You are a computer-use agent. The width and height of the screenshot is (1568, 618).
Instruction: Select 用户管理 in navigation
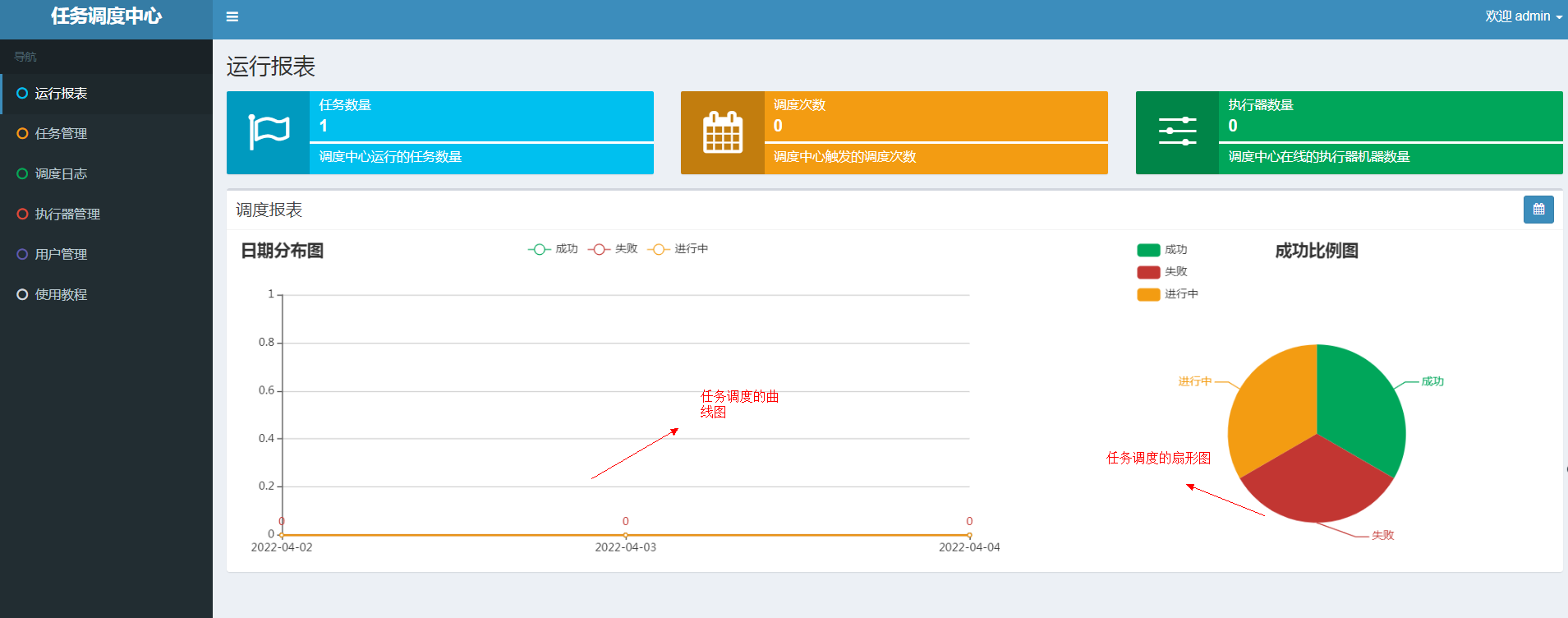pyautogui.click(x=106, y=255)
